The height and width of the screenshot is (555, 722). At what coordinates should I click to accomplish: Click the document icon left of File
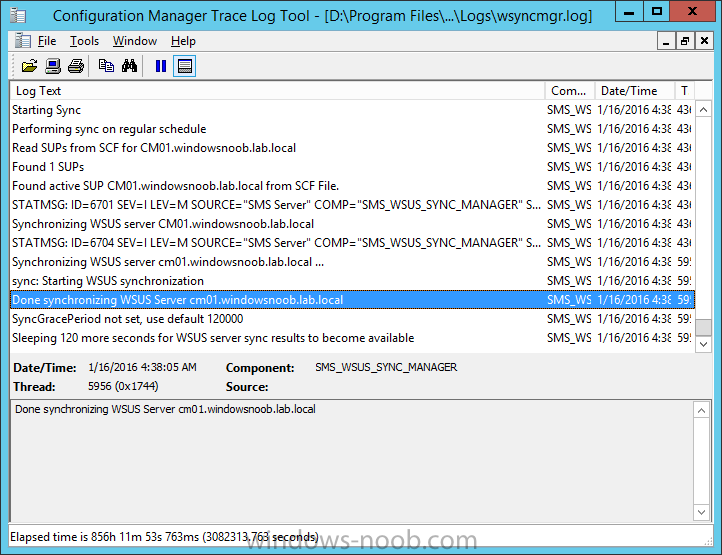coord(22,41)
